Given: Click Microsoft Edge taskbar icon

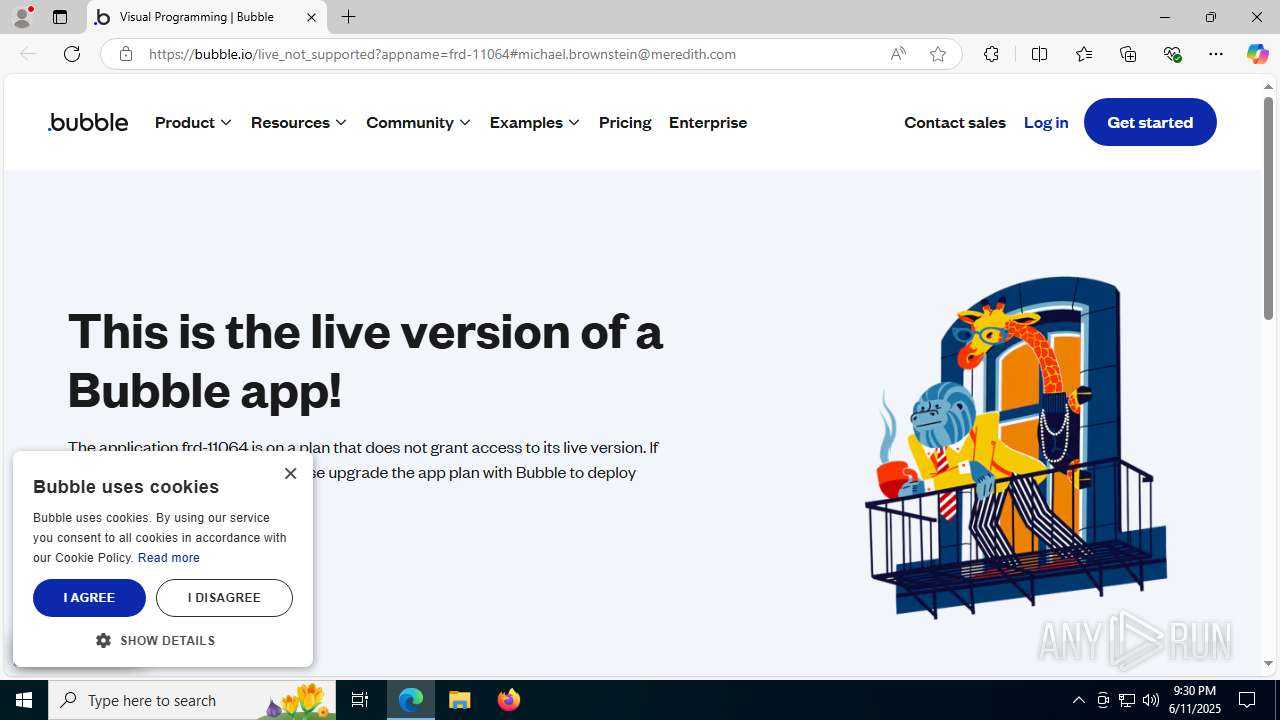Looking at the screenshot, I should point(411,700).
